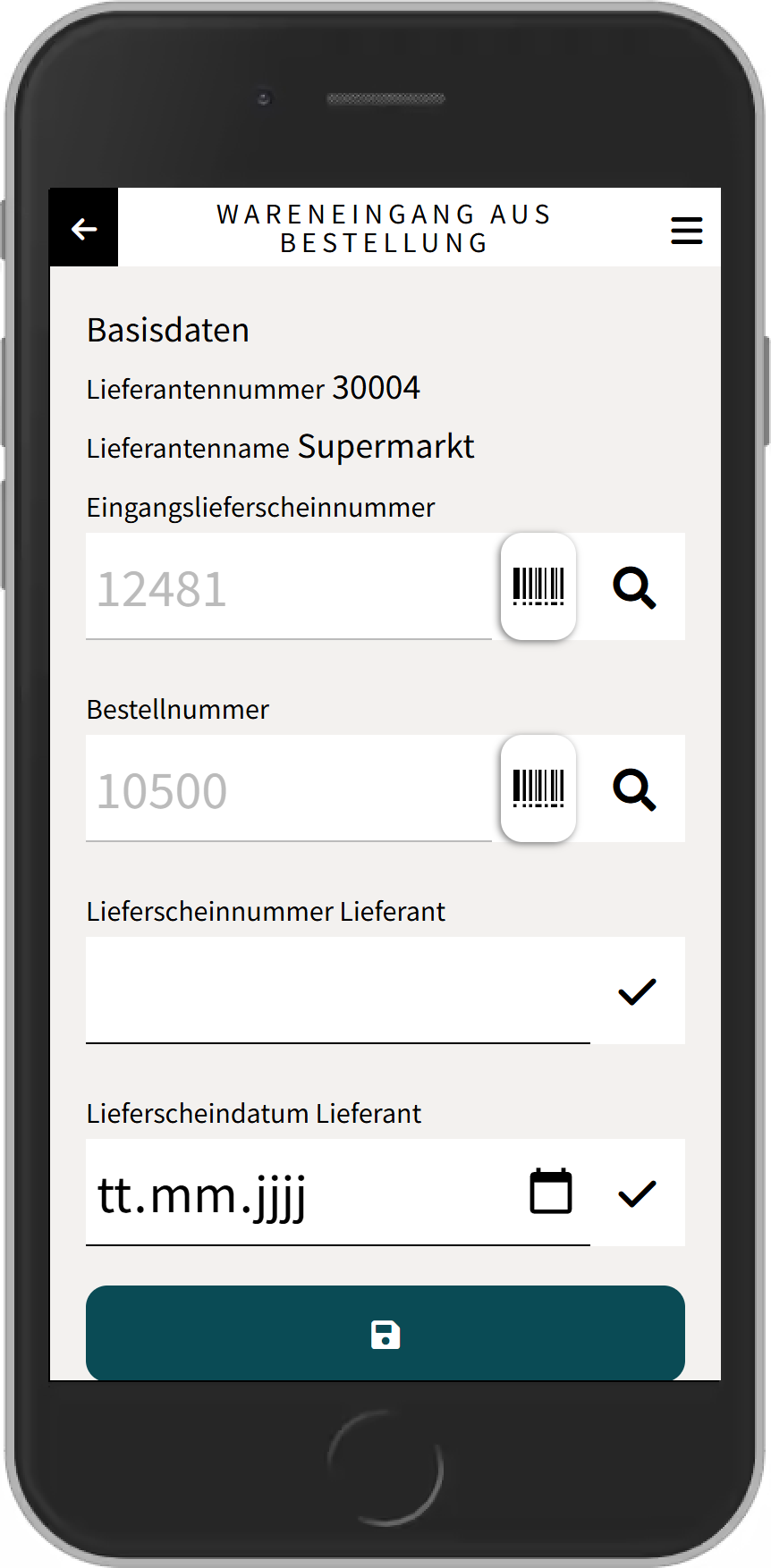Click the Wareneingang aus Bestellung title
Viewport: 771px width, 1568px height.
point(385,229)
